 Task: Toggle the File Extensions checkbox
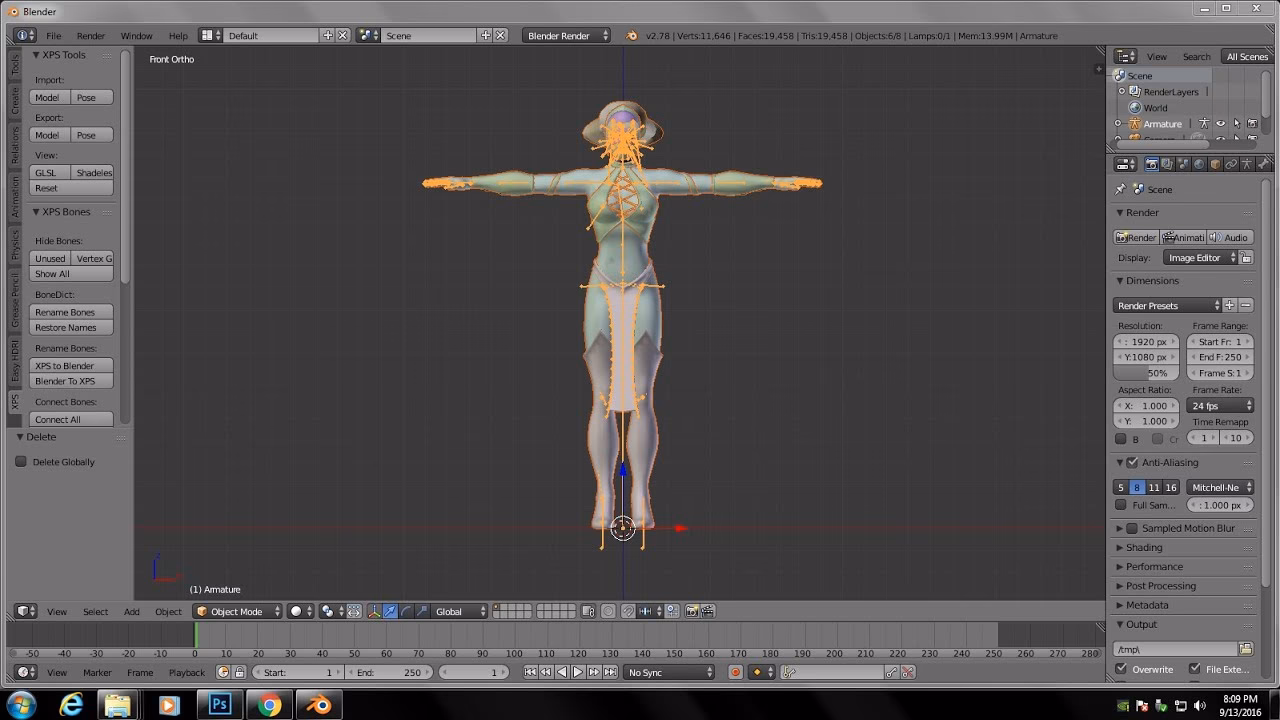point(1194,669)
